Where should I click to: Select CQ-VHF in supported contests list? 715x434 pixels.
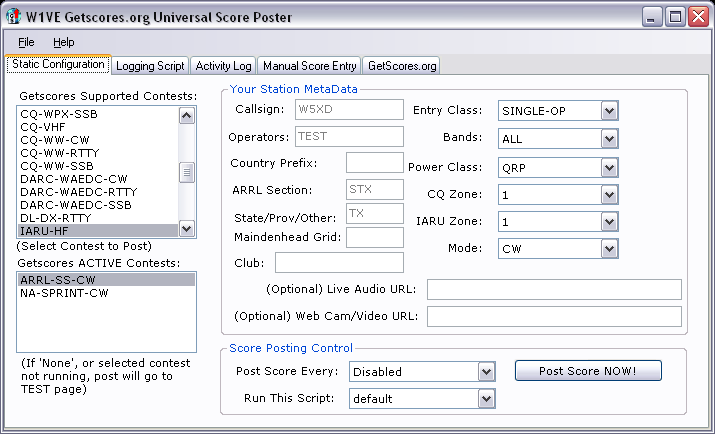coord(98,127)
